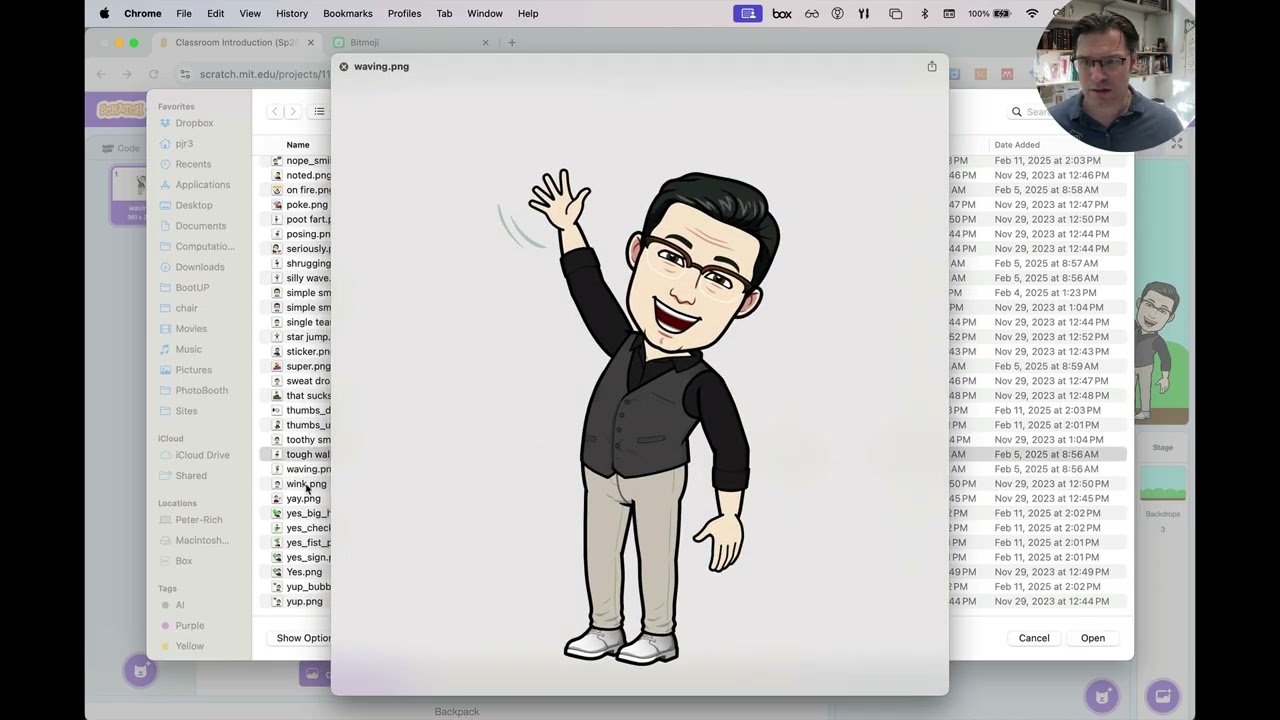This screenshot has height=720, width=1280.
Task: Open the Apple menu
Action: pyautogui.click(x=104, y=13)
